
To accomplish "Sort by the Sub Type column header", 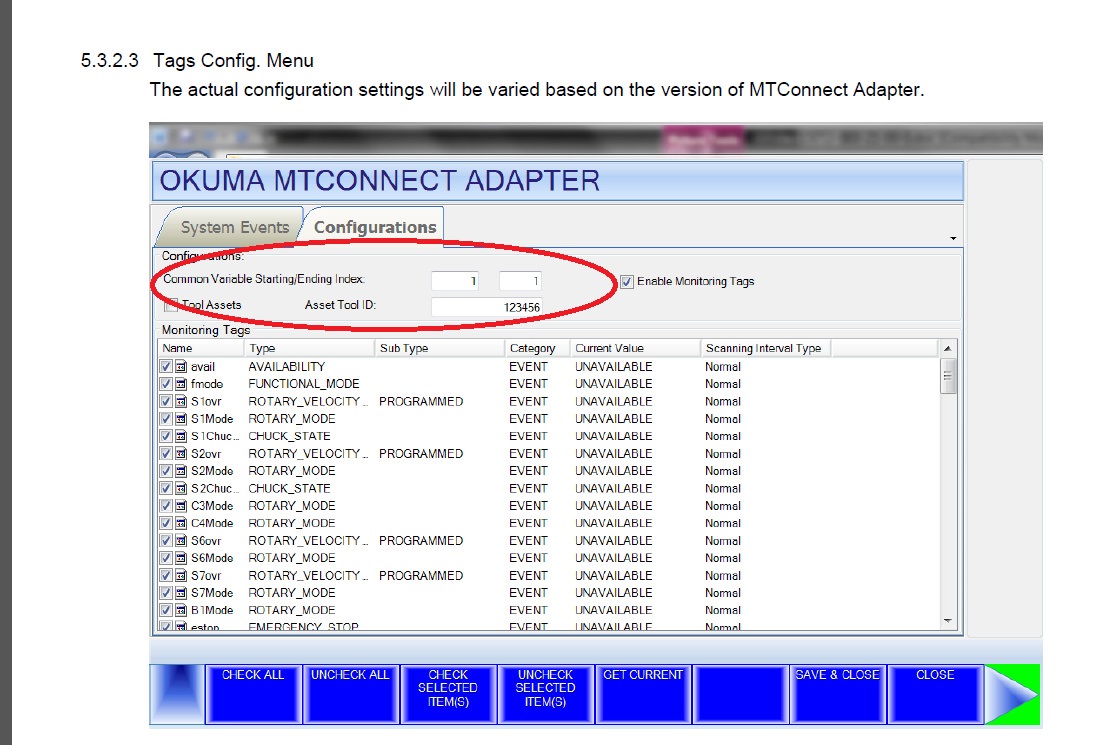I will pyautogui.click(x=440, y=348).
